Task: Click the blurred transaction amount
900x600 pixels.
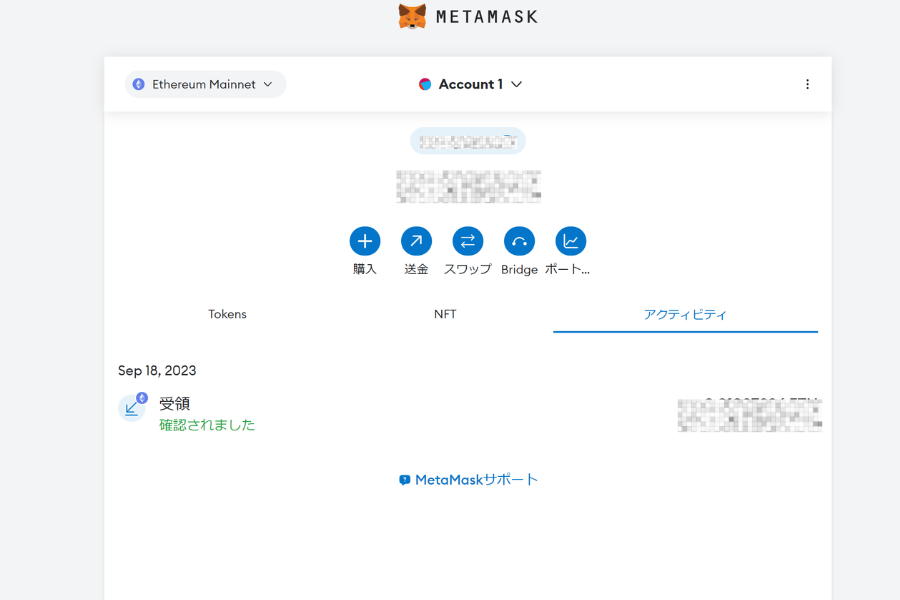Action: click(749, 414)
